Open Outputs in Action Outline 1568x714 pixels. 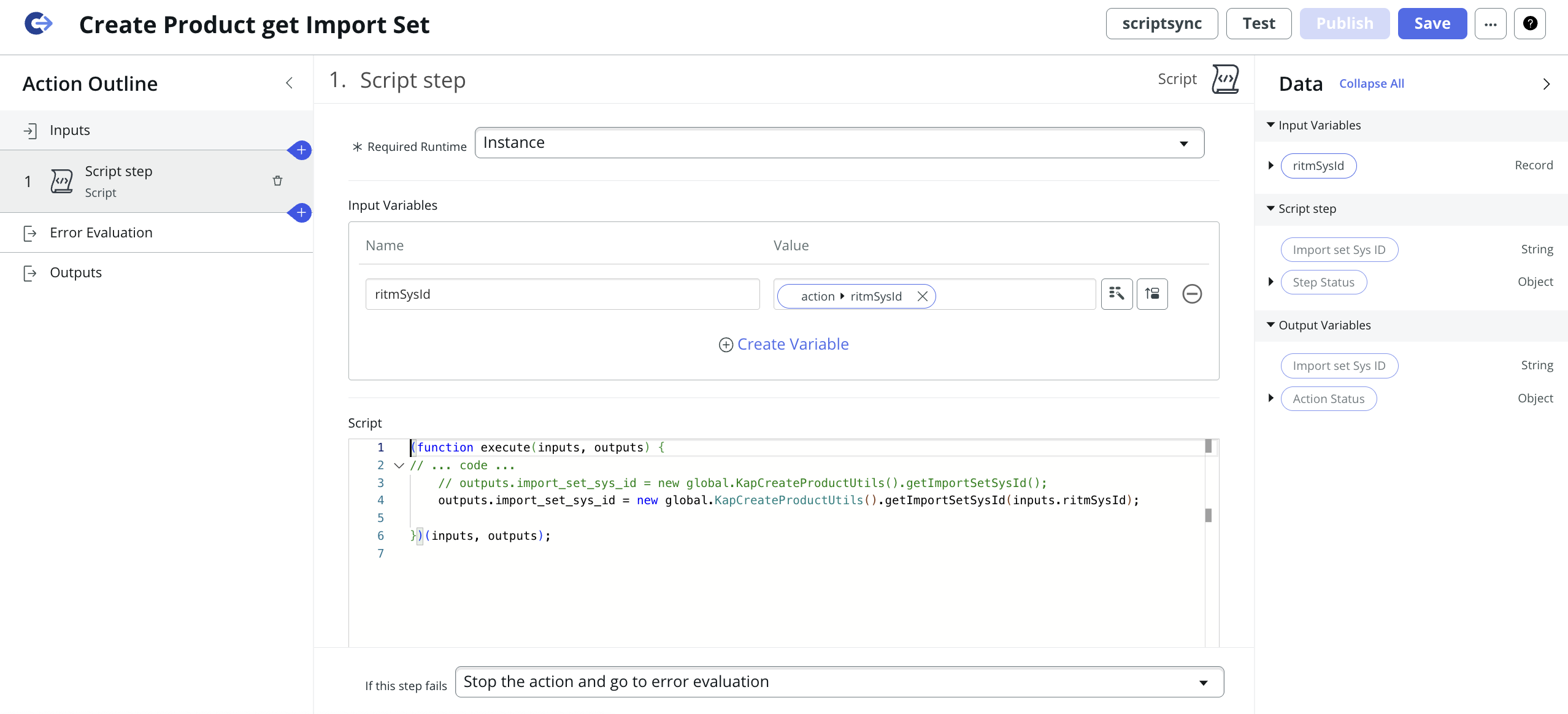click(x=156, y=272)
